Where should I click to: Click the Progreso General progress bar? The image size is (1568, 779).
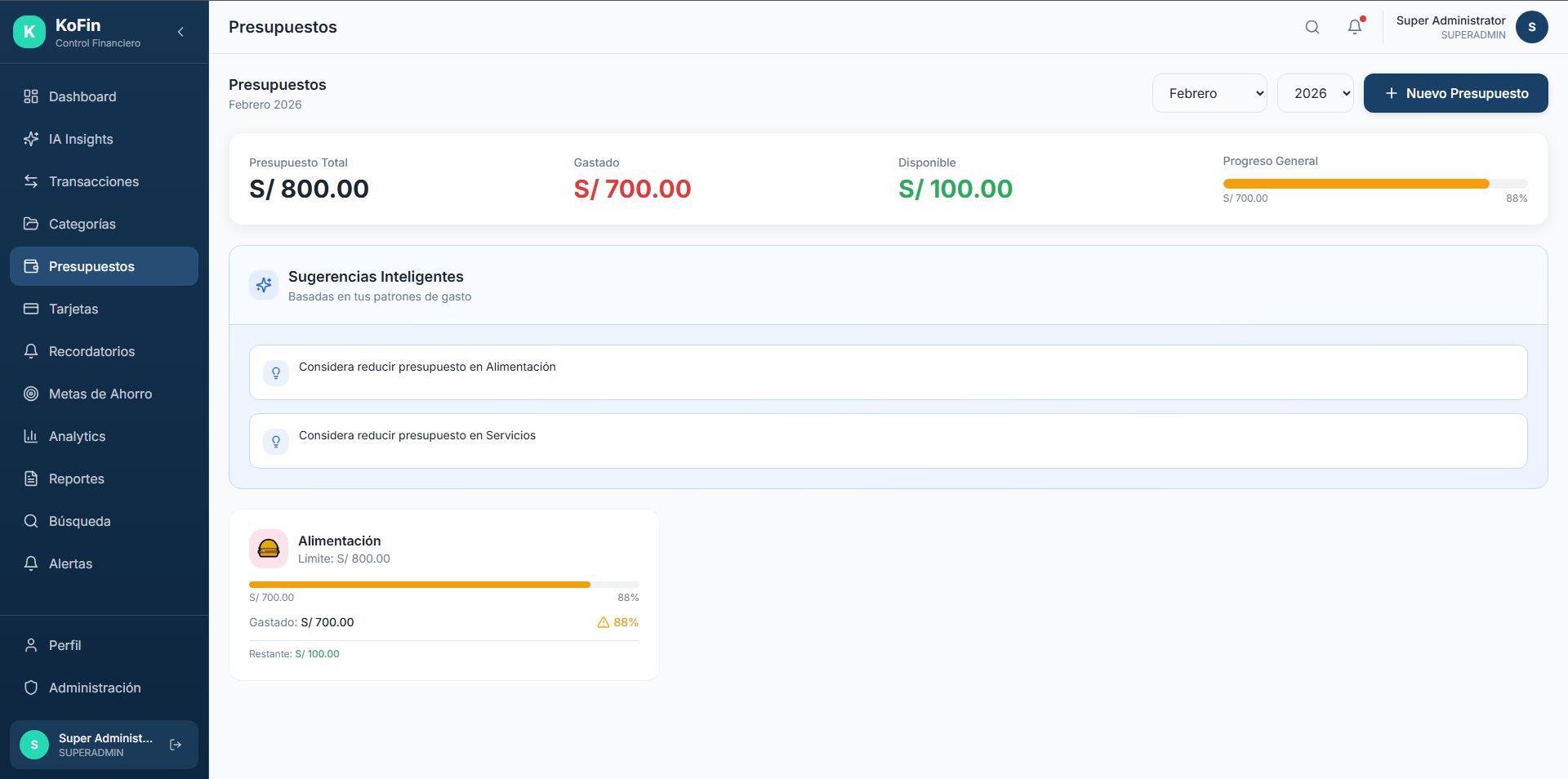click(x=1374, y=184)
